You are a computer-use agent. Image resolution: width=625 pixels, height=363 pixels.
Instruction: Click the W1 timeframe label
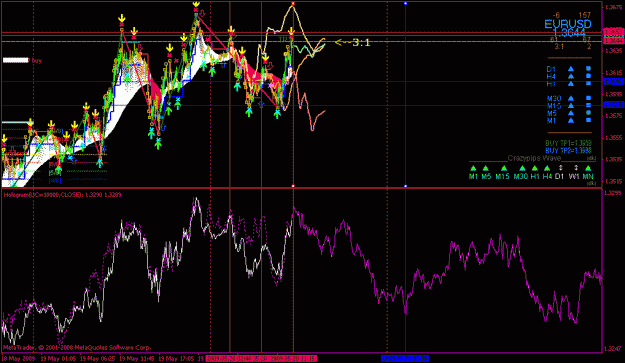[x=574, y=177]
